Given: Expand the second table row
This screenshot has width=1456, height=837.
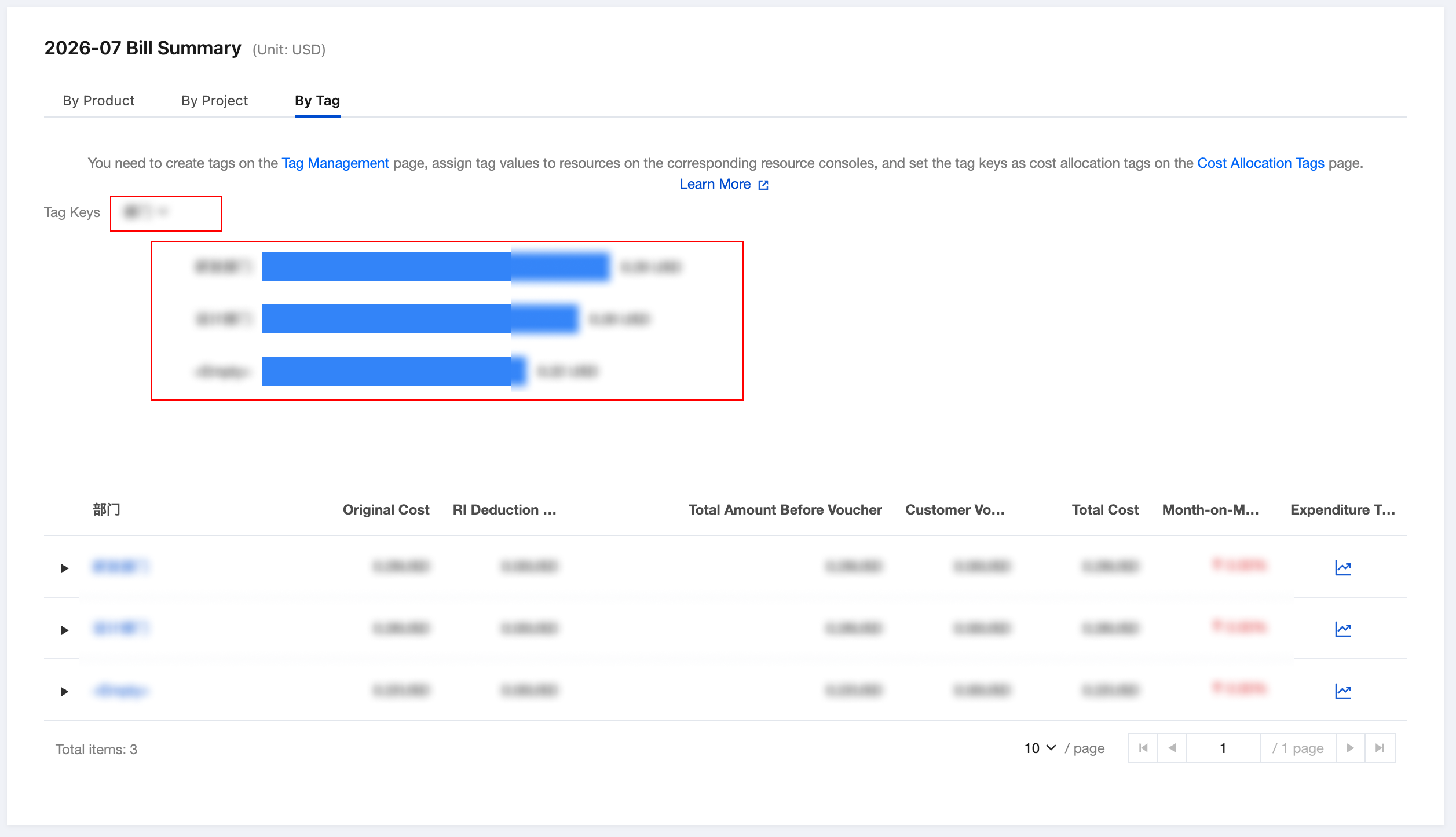Looking at the screenshot, I should (x=65, y=630).
